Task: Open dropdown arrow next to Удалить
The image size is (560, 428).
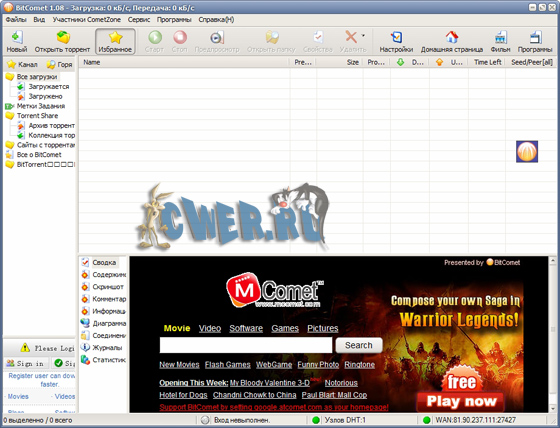Action: (363, 36)
